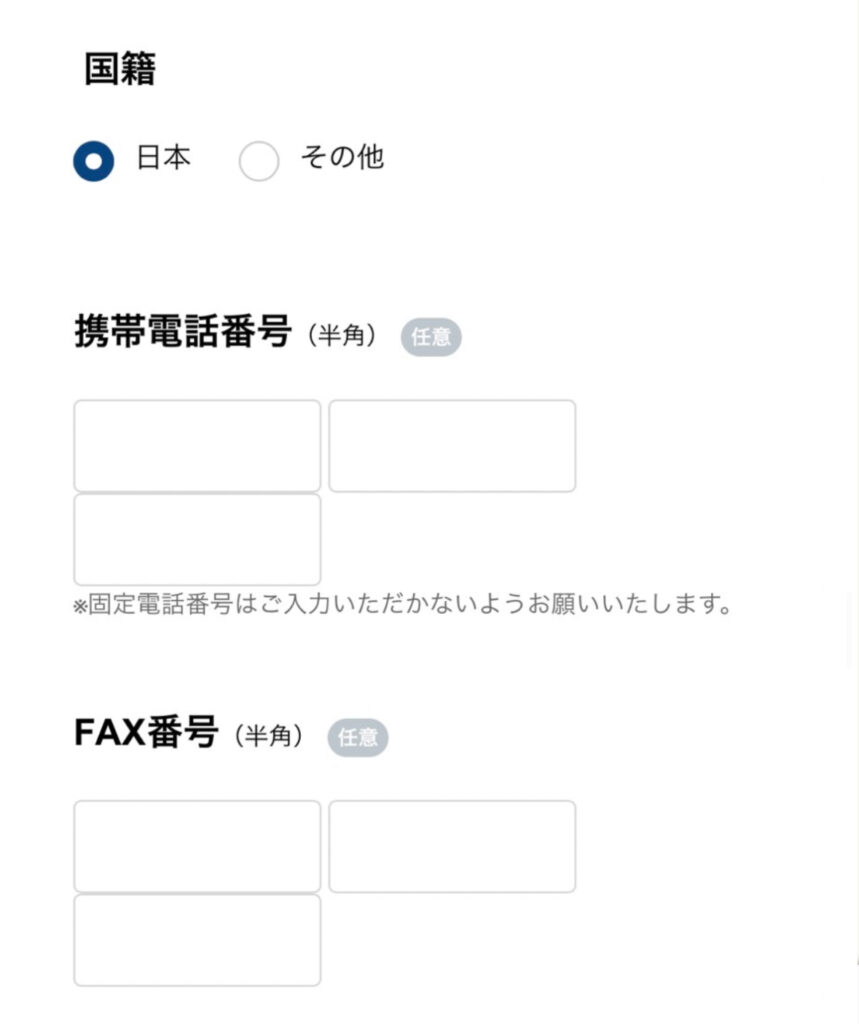Click the 任意 badge beside 携帯電話番号
The image size is (859, 1024).
click(431, 337)
